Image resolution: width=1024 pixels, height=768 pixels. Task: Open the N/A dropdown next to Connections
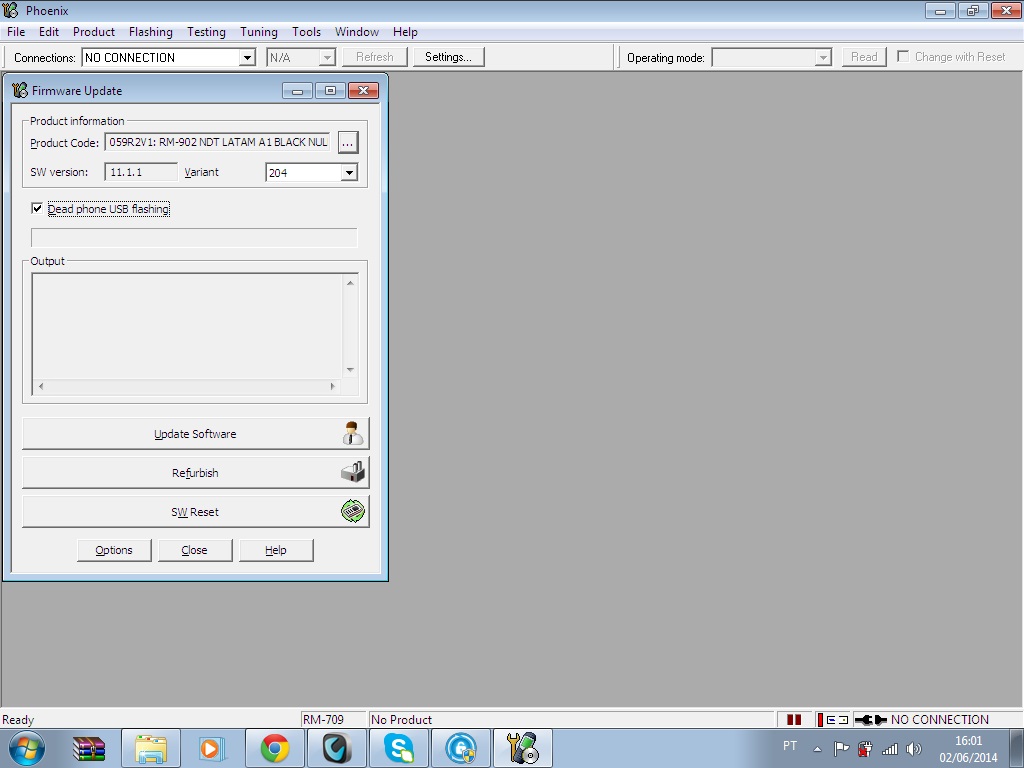(x=327, y=57)
